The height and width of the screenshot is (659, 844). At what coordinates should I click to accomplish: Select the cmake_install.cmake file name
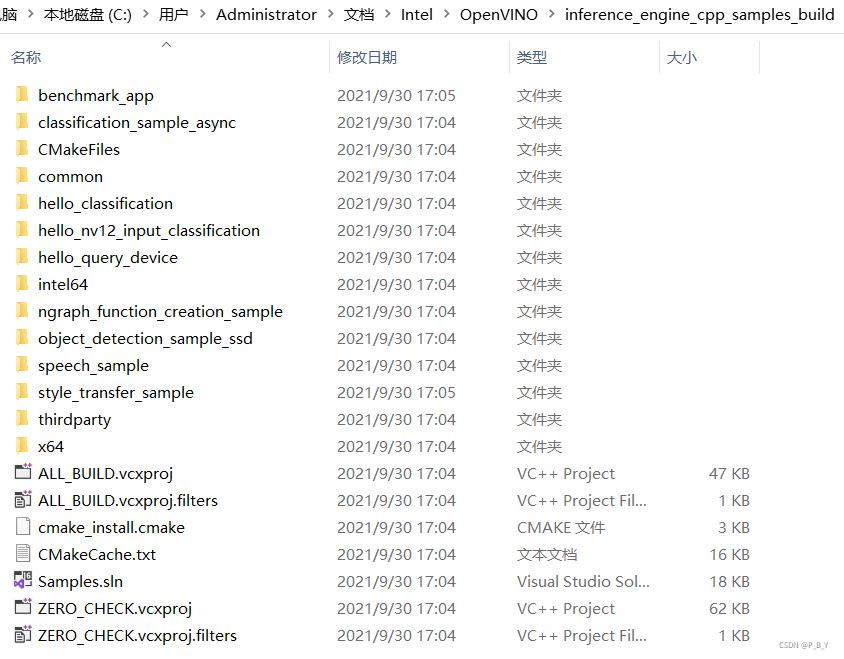111,527
